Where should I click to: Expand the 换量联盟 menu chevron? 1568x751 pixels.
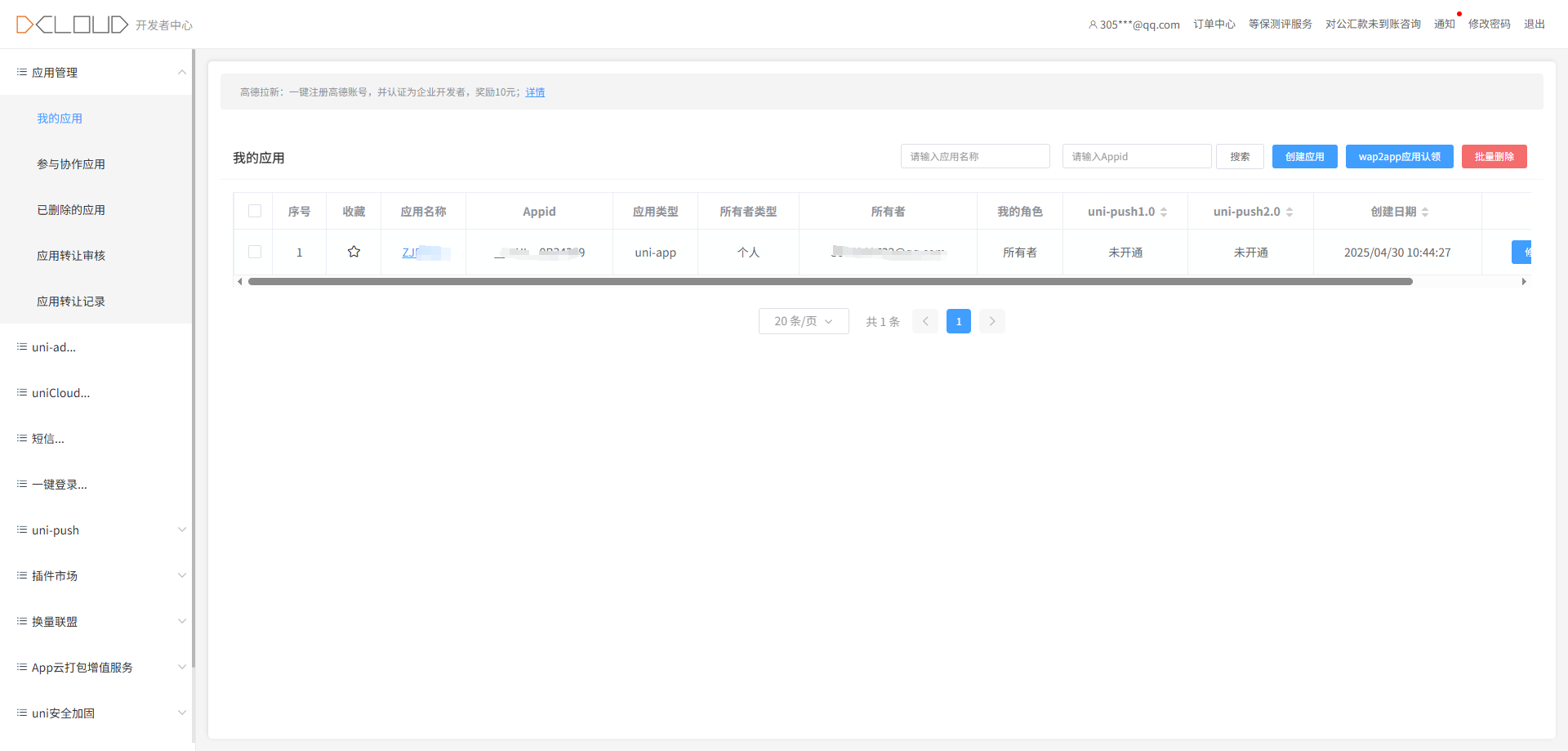(182, 621)
